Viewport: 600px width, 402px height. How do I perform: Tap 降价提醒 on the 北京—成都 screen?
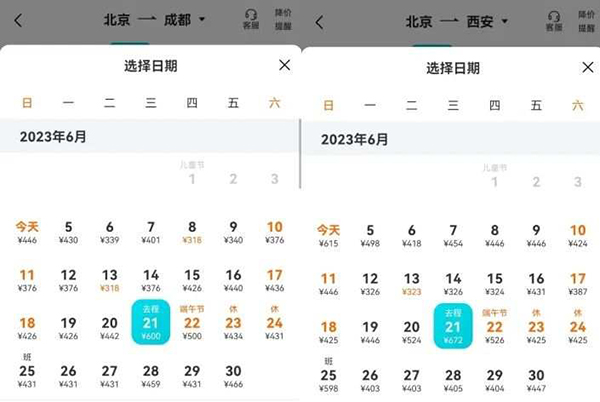[283, 21]
